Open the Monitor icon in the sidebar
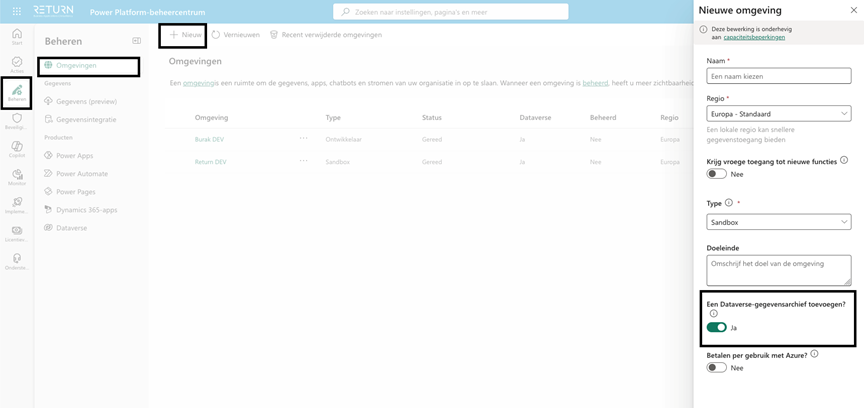 [x=16, y=177]
